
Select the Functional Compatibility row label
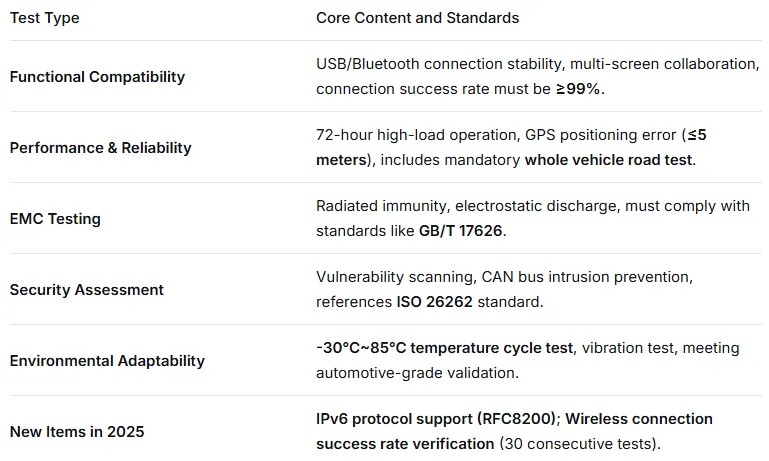97,77
